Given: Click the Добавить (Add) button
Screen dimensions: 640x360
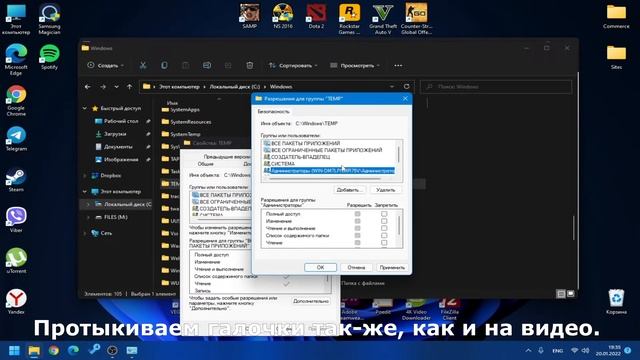Looking at the screenshot, I should click(x=349, y=190).
